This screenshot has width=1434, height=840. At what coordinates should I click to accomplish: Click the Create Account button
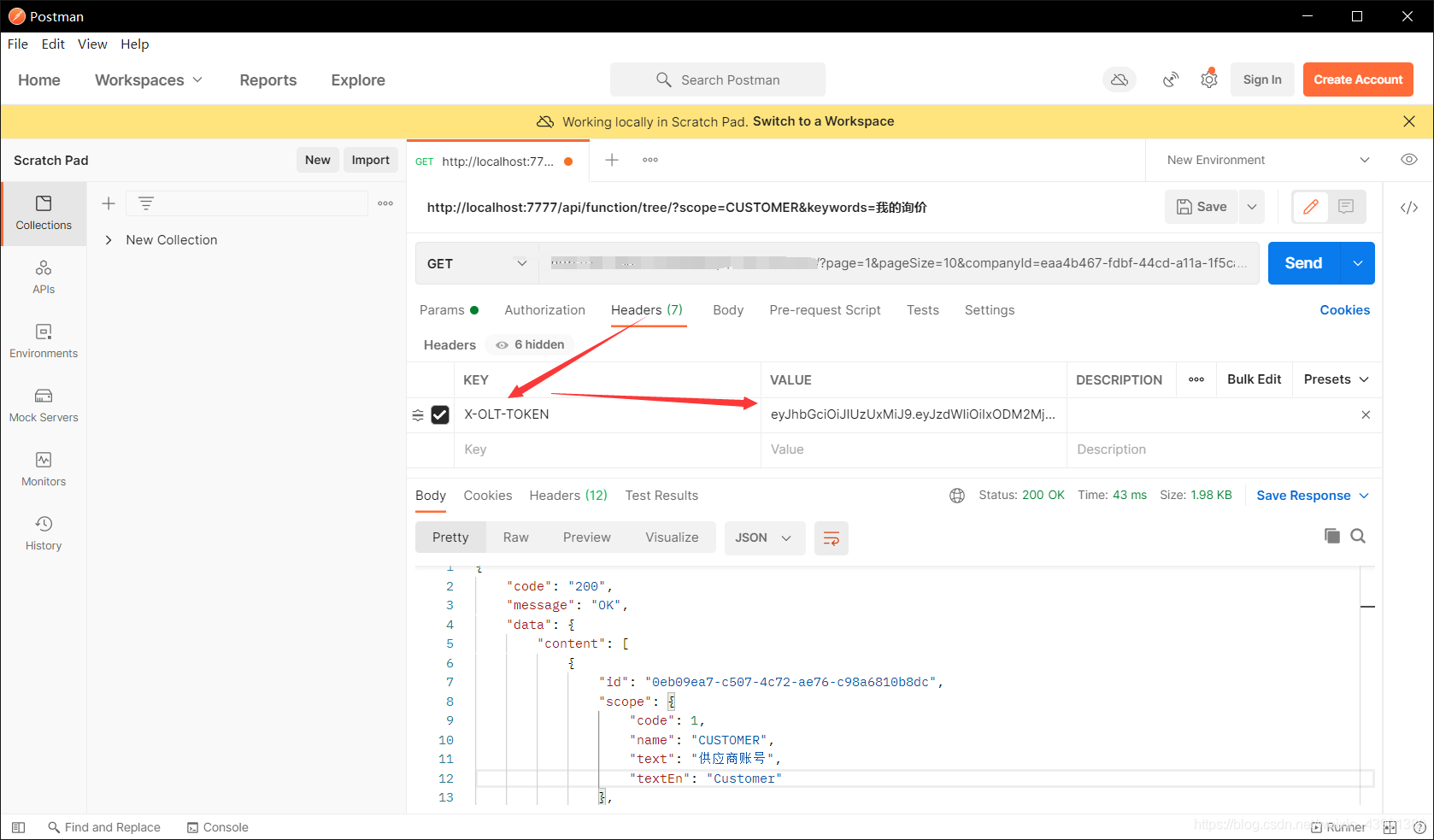(1358, 79)
